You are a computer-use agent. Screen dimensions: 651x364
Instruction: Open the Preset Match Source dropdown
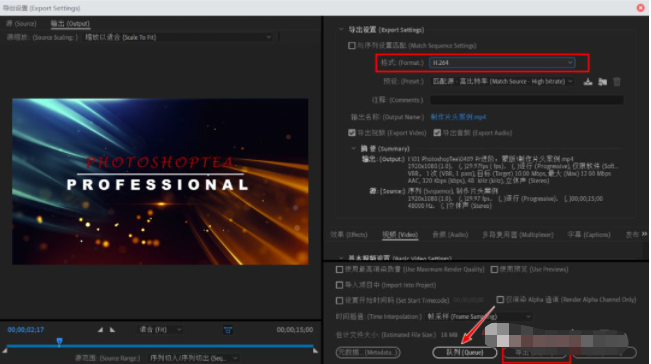502,81
